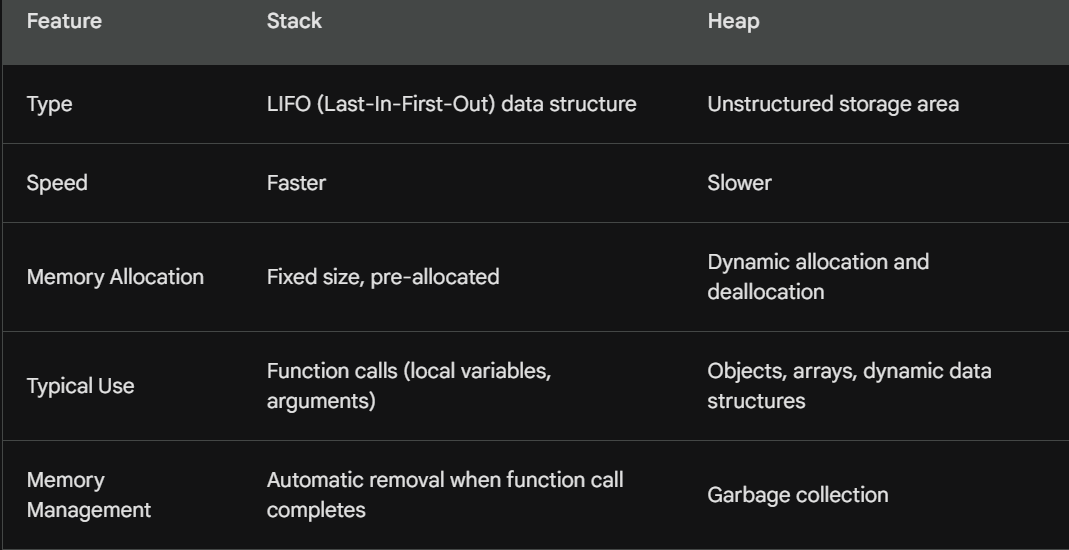
Task: Click the Garbage collection cell
Action: (x=797, y=495)
